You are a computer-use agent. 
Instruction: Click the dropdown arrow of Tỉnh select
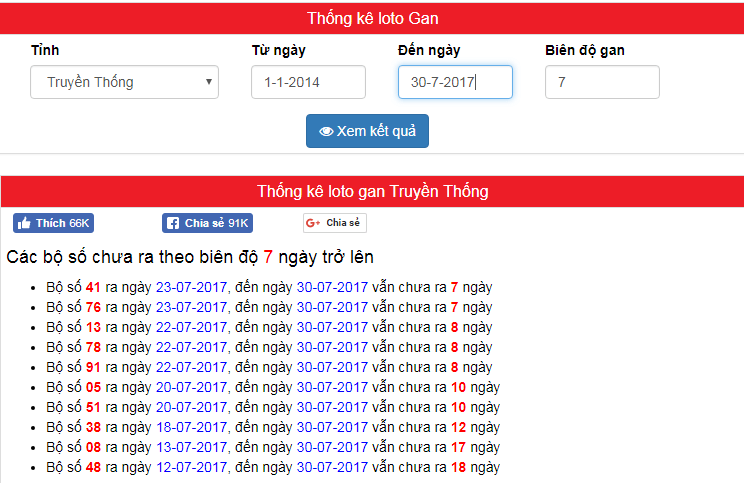(208, 82)
